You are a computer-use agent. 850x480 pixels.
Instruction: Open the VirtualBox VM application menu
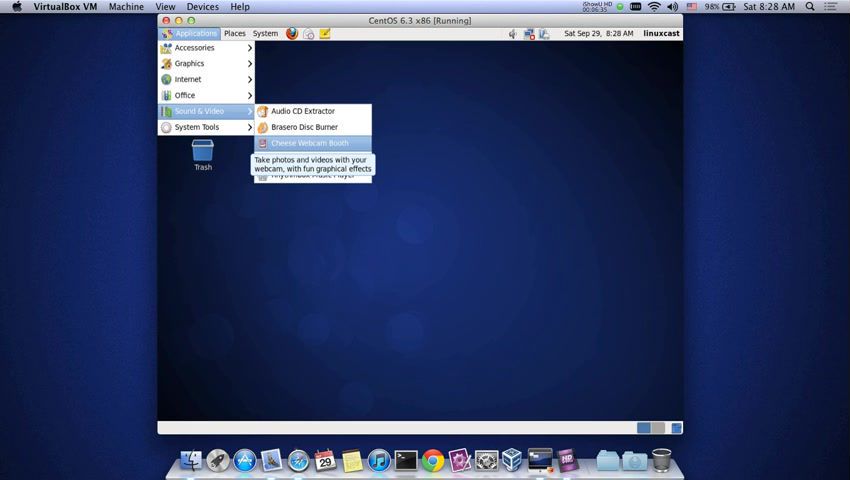click(65, 7)
